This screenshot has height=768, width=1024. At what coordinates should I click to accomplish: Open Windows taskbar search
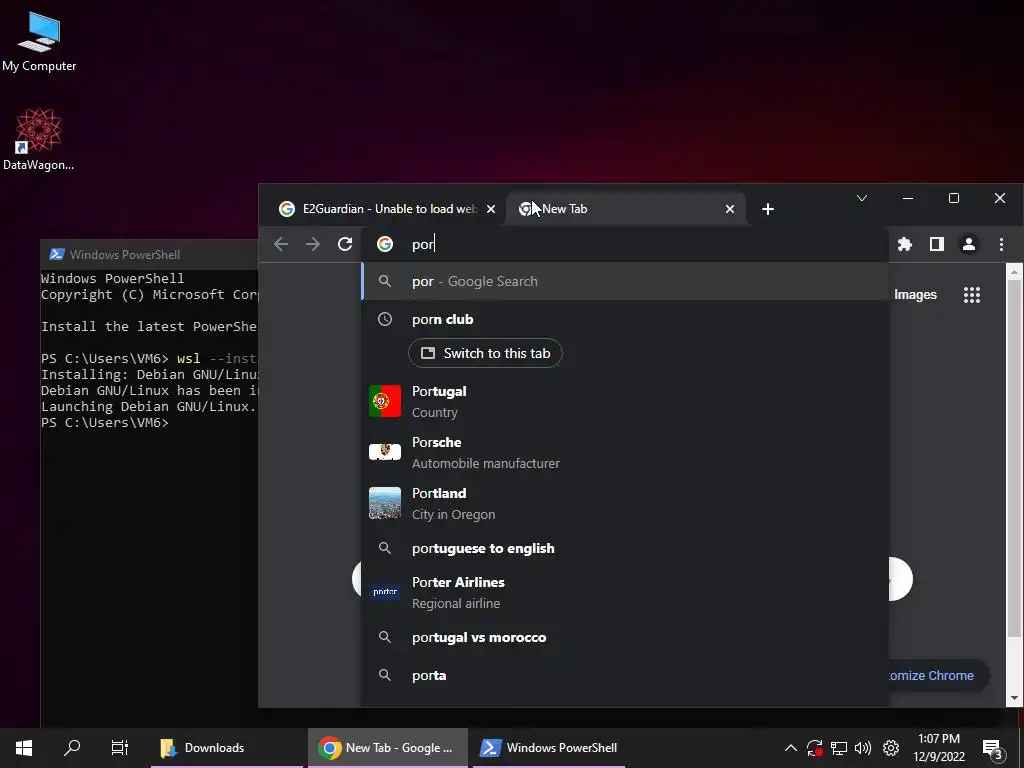72,748
